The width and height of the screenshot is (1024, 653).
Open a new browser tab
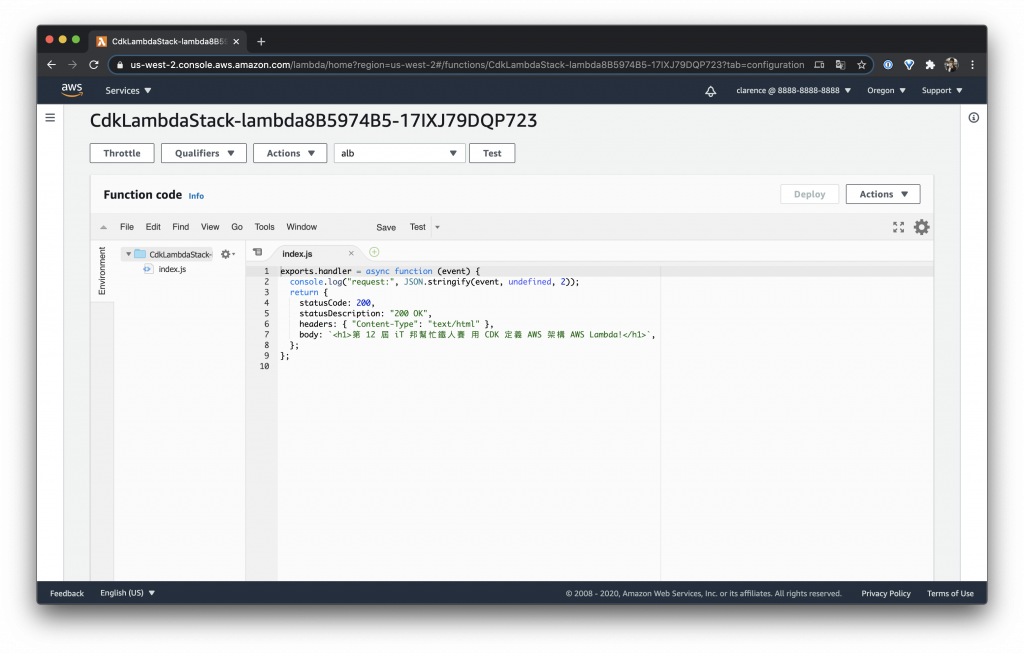(x=261, y=41)
